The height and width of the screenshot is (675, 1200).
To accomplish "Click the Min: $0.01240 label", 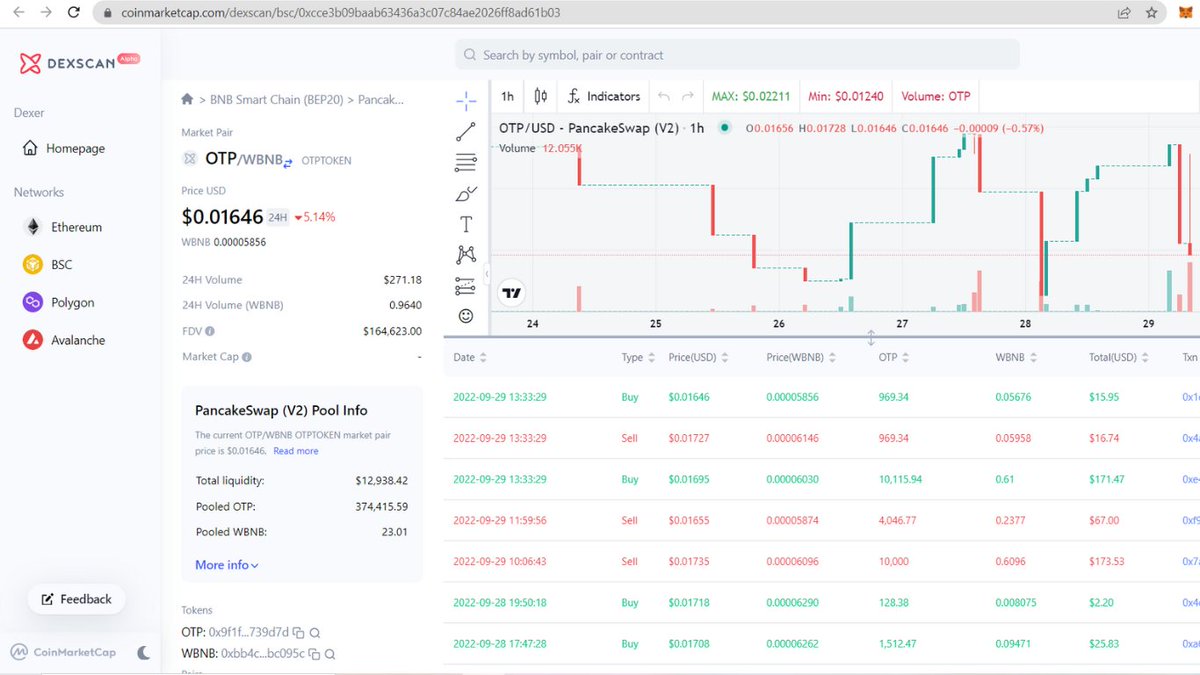I will tap(846, 96).
